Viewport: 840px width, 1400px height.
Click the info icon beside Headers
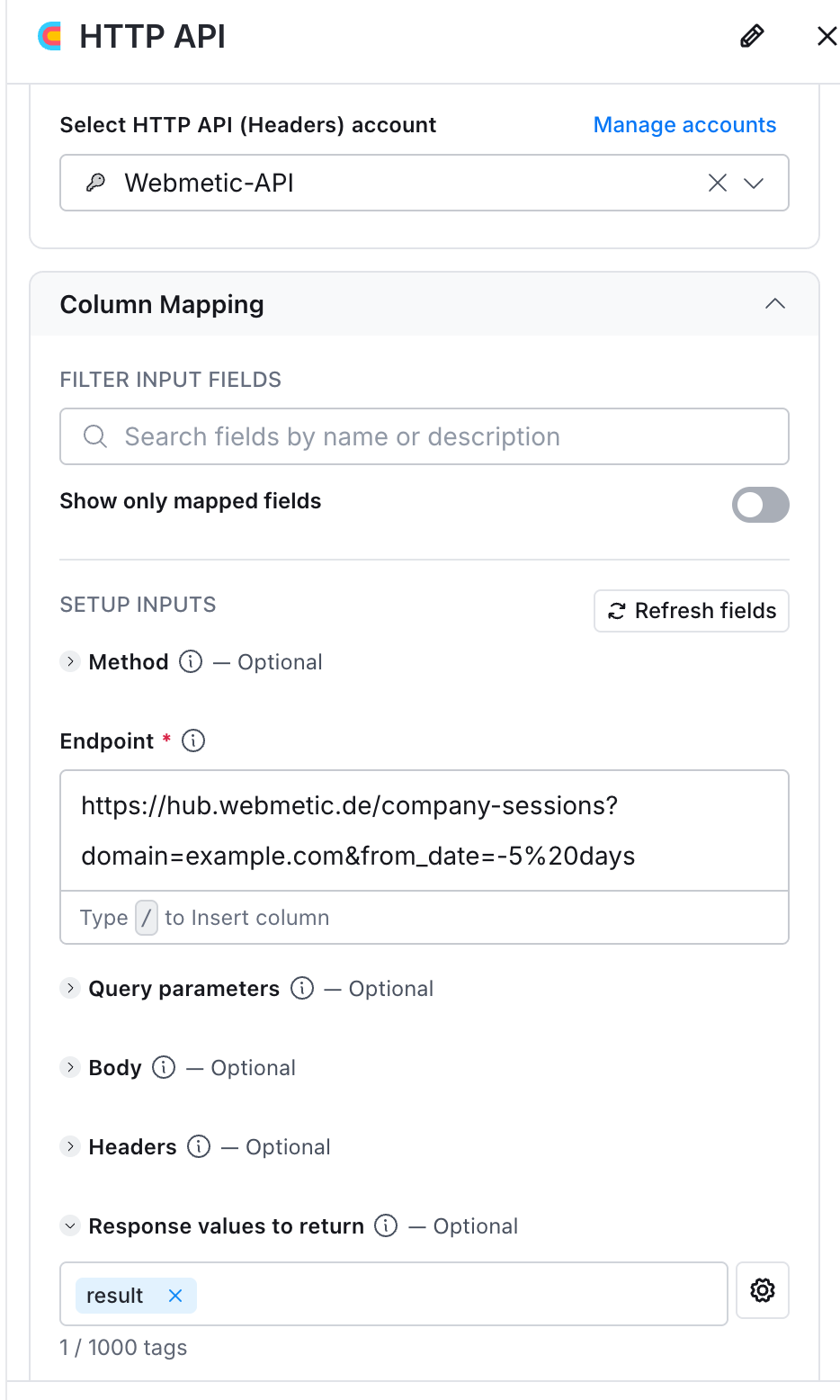199,1147
